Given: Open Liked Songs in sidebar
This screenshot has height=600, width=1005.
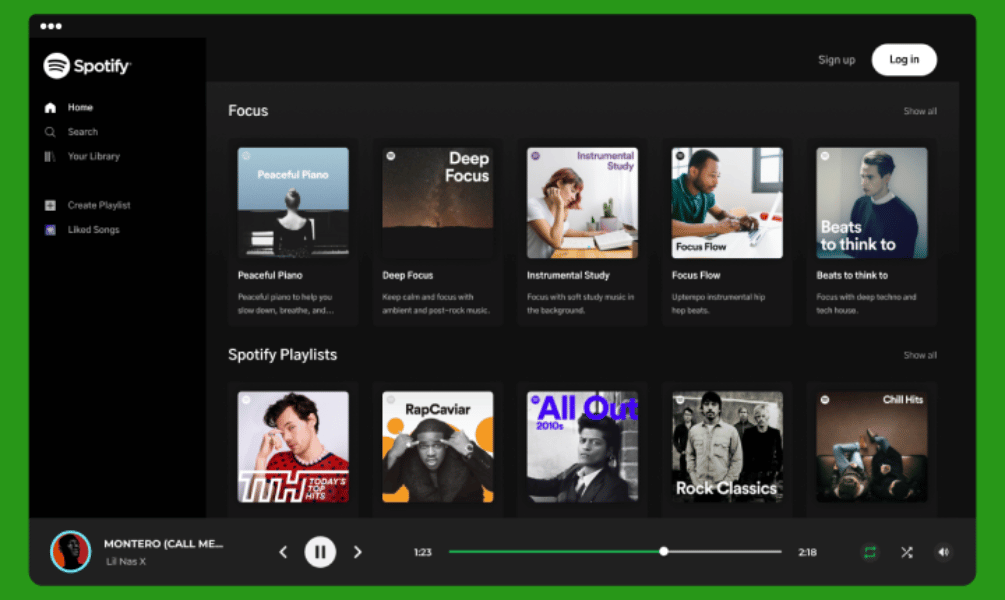Looking at the screenshot, I should [x=94, y=229].
